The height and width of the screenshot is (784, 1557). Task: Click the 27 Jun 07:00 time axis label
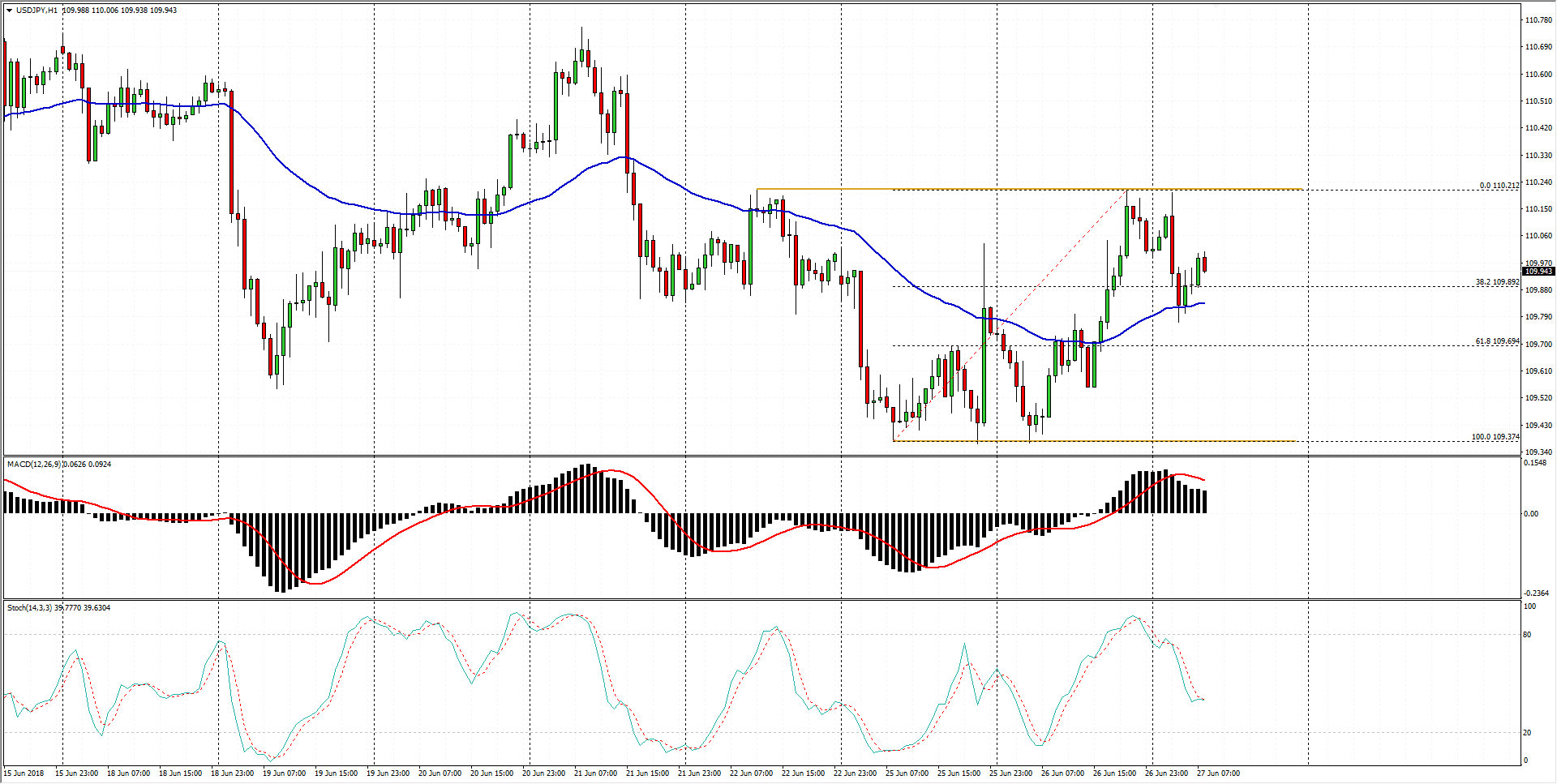click(1218, 773)
